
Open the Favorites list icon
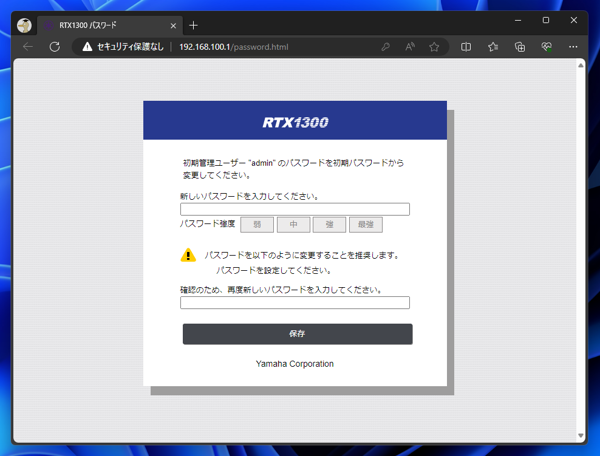[493, 47]
